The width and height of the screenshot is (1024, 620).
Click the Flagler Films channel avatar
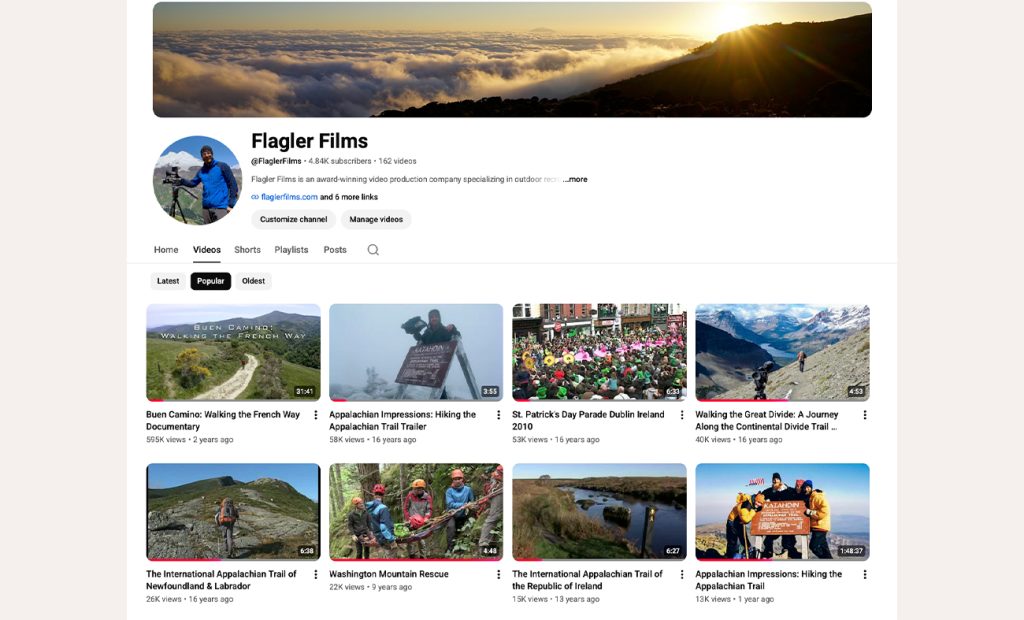197,180
